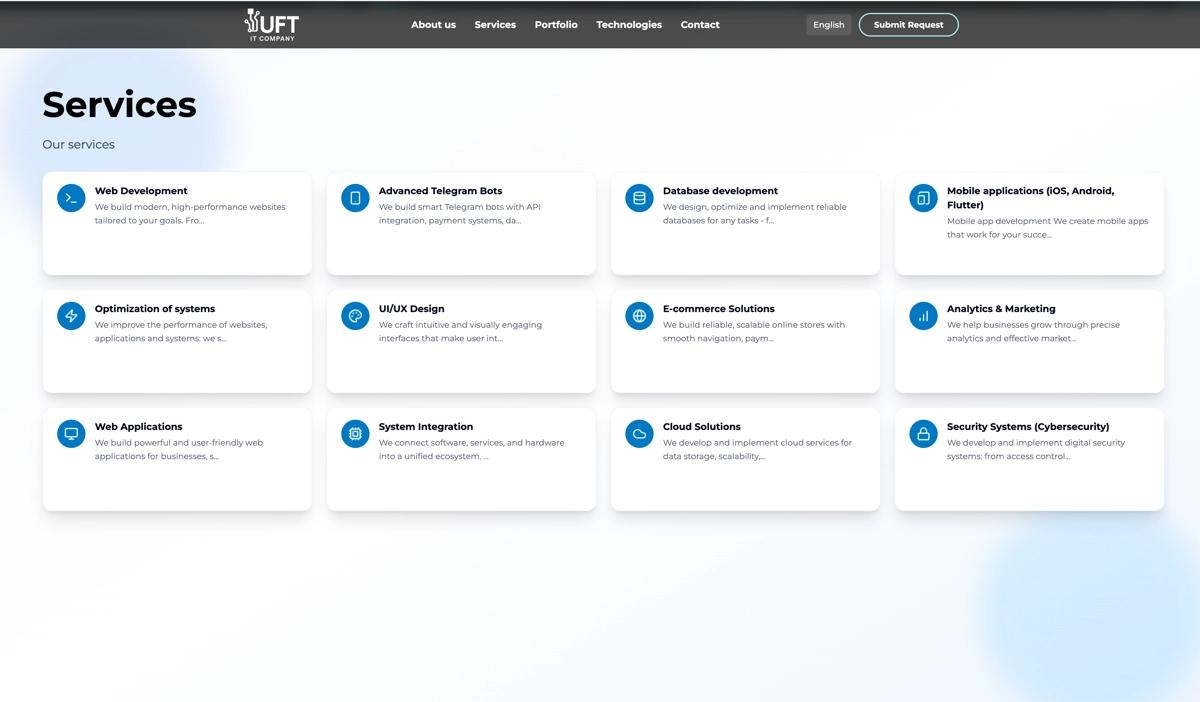Viewport: 1200px width, 702px height.
Task: Open the Contact page link
Action: [x=700, y=25]
